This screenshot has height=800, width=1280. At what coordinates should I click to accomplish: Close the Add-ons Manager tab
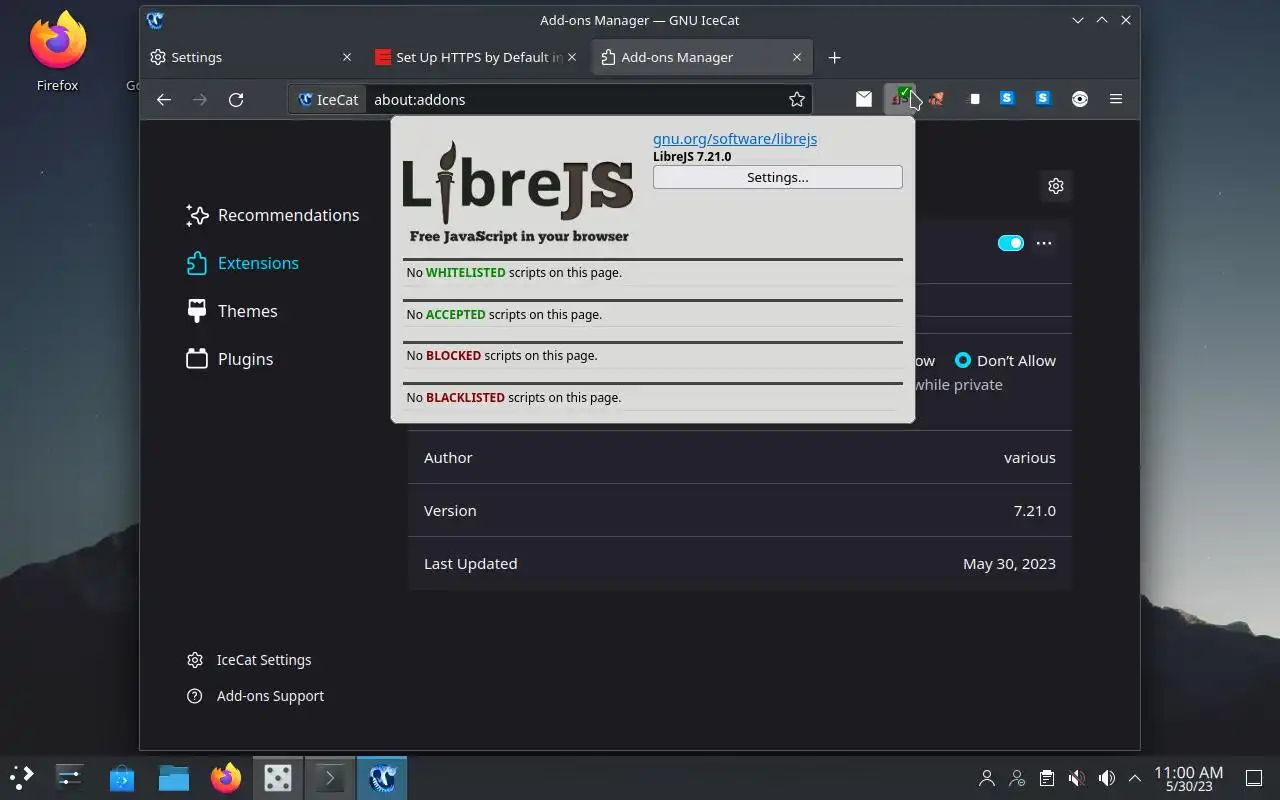coord(797,57)
